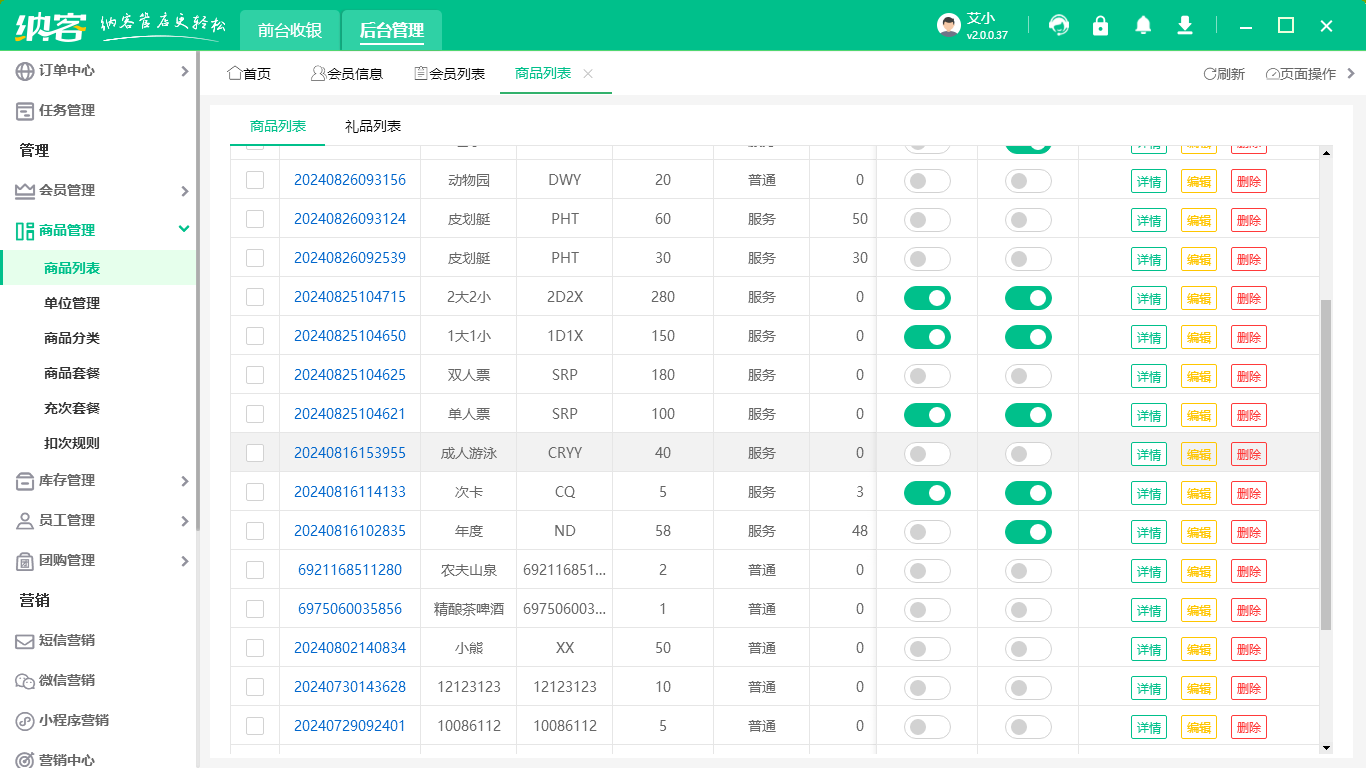Click the 团购管理 sidebar icon
1366x768 pixels.
click(25, 561)
